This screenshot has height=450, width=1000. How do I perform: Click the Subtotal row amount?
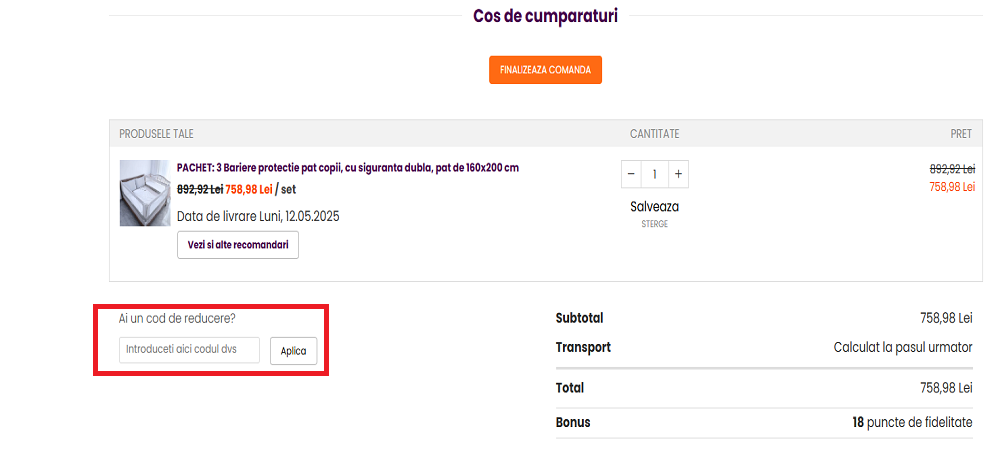pos(946,318)
